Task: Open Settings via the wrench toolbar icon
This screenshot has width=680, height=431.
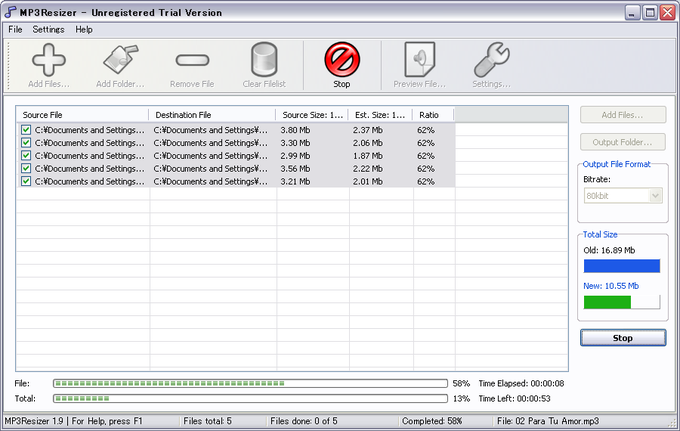Action: 491,59
